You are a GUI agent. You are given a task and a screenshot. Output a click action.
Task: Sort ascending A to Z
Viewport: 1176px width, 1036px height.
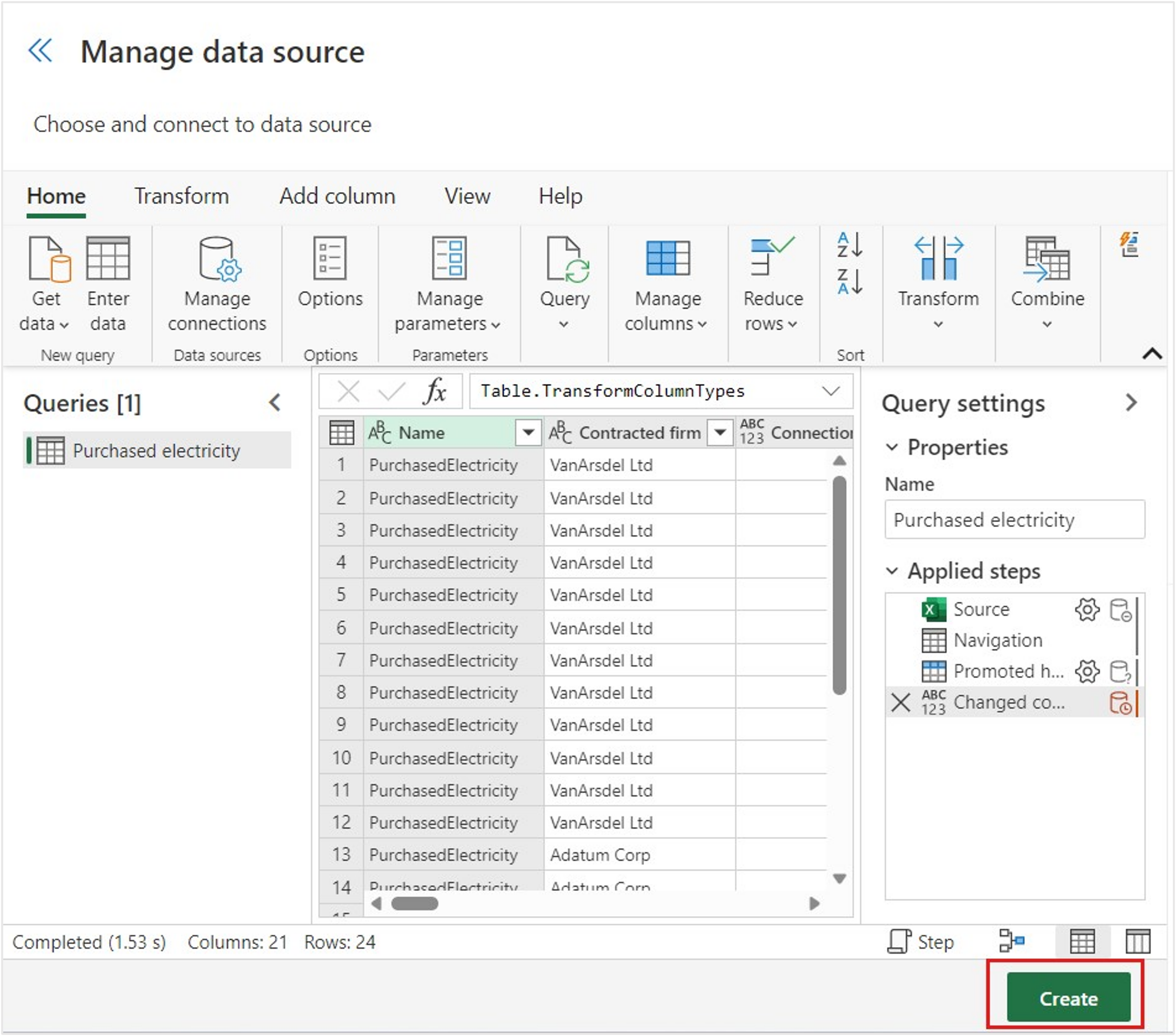coord(849,245)
